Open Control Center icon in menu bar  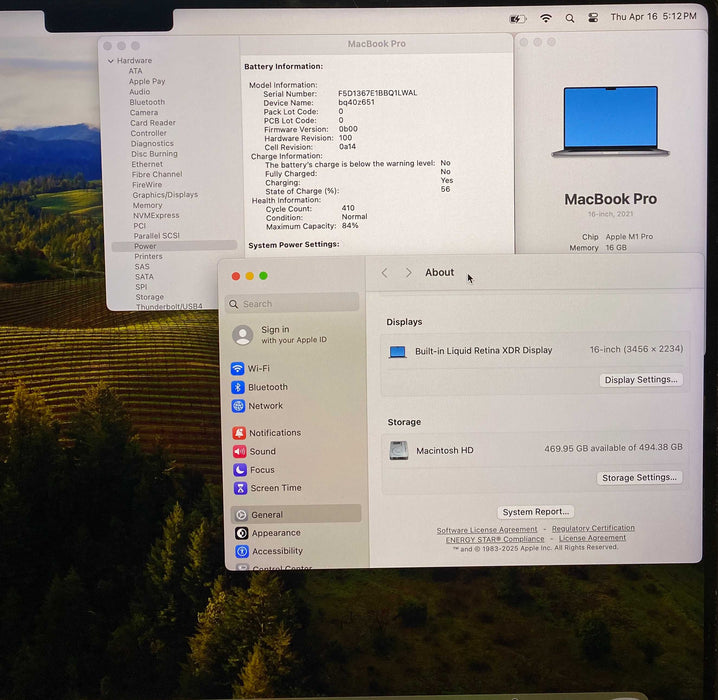593,18
